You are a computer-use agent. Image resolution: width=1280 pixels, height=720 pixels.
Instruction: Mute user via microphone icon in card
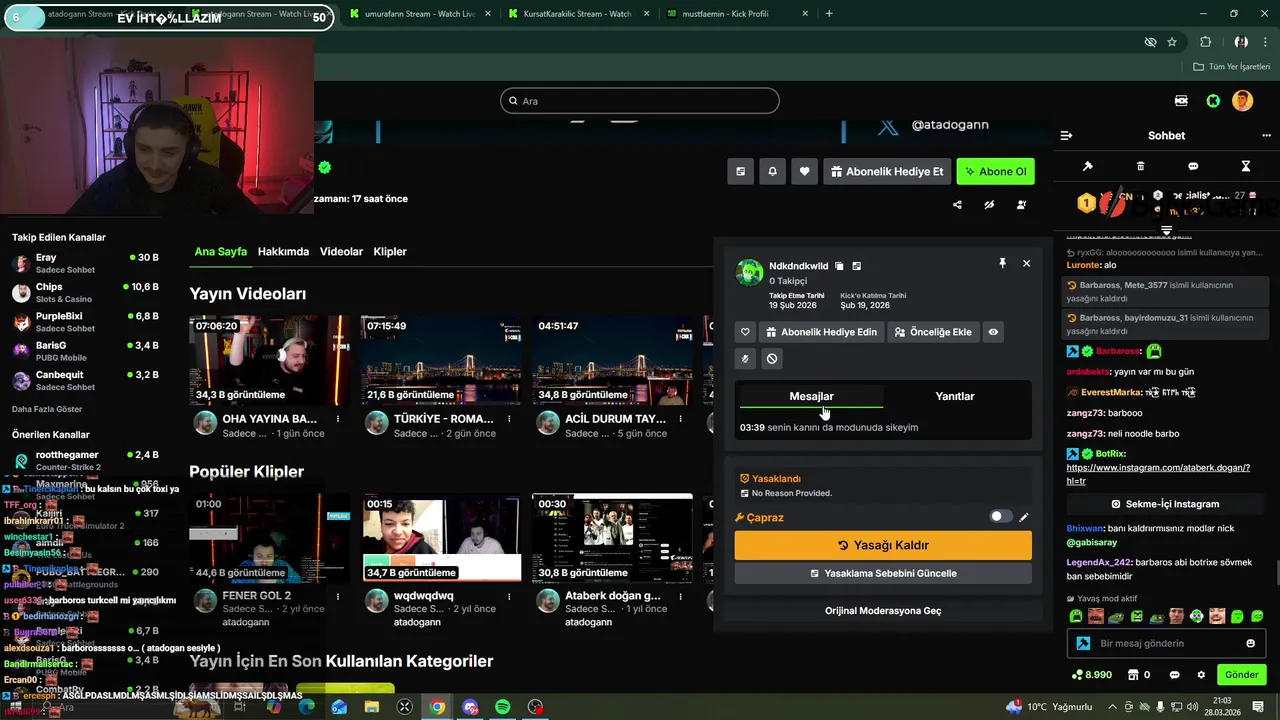(x=745, y=358)
